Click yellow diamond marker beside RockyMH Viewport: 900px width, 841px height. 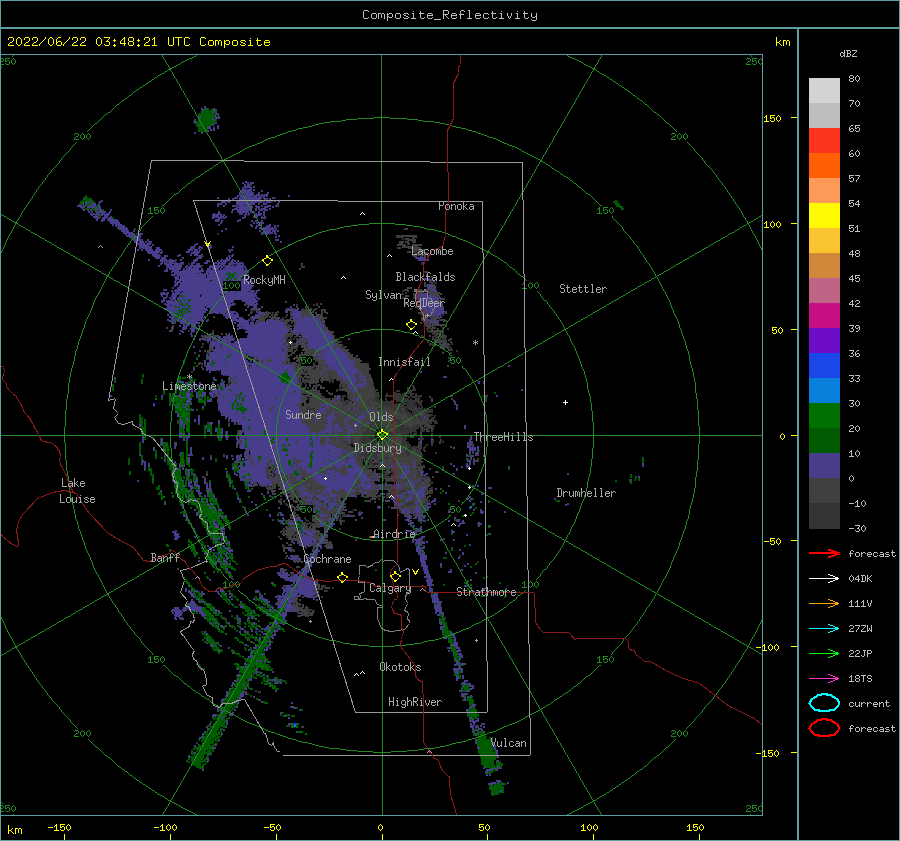[x=267, y=261]
